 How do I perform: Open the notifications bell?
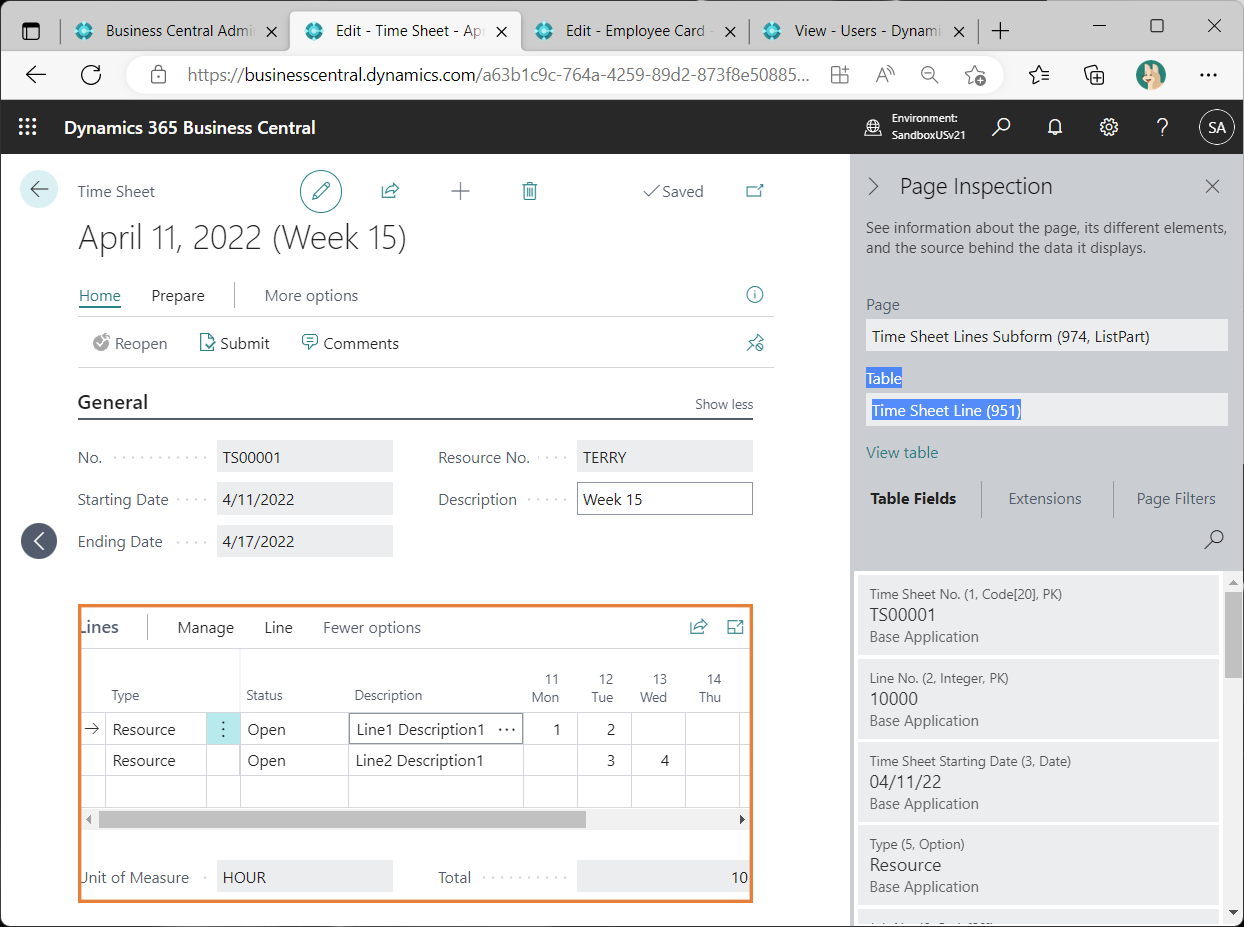(1054, 128)
